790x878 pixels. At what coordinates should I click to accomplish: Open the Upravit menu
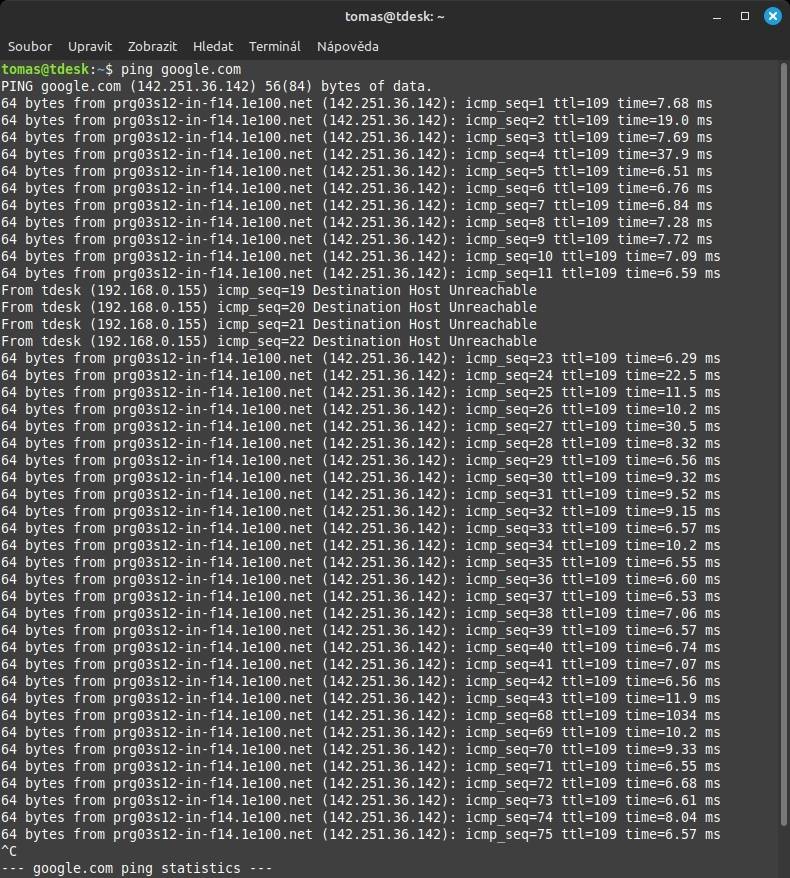(90, 46)
